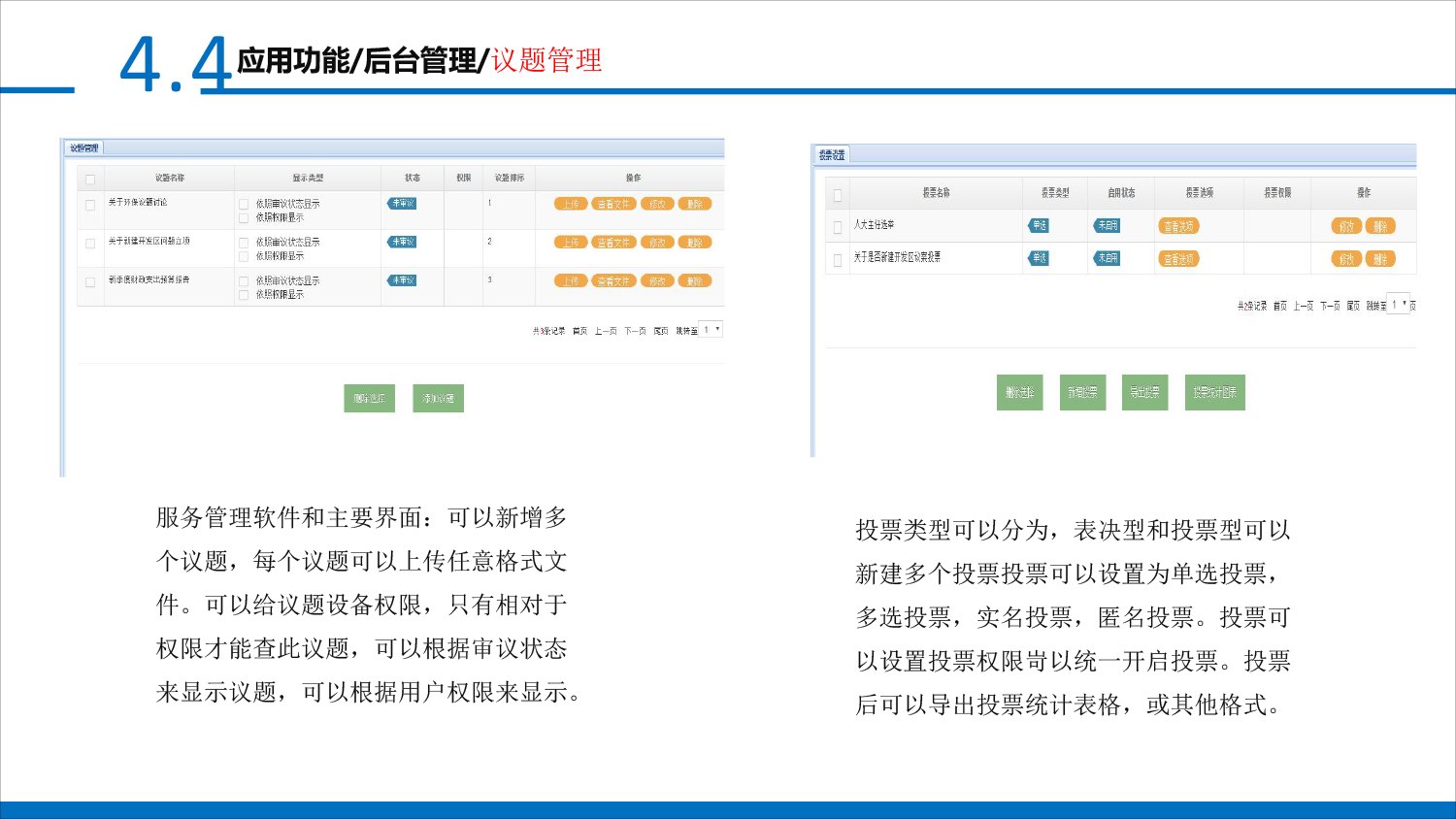Viewport: 1456px width, 819px height.
Task: Click 修改 for 关于新建开发区问题立项
Action: point(657,243)
